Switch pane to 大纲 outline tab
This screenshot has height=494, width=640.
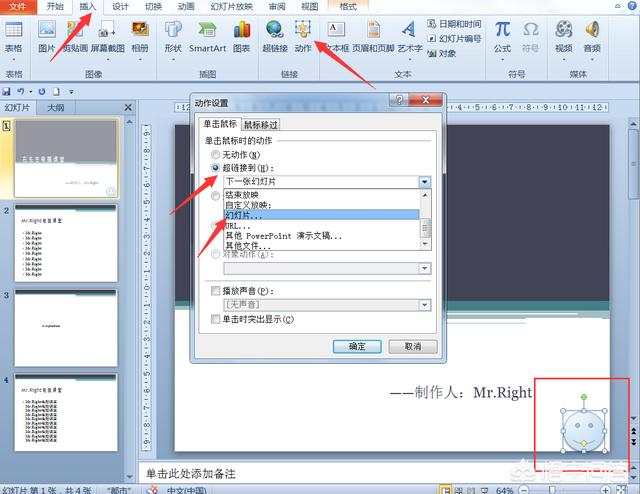point(56,107)
